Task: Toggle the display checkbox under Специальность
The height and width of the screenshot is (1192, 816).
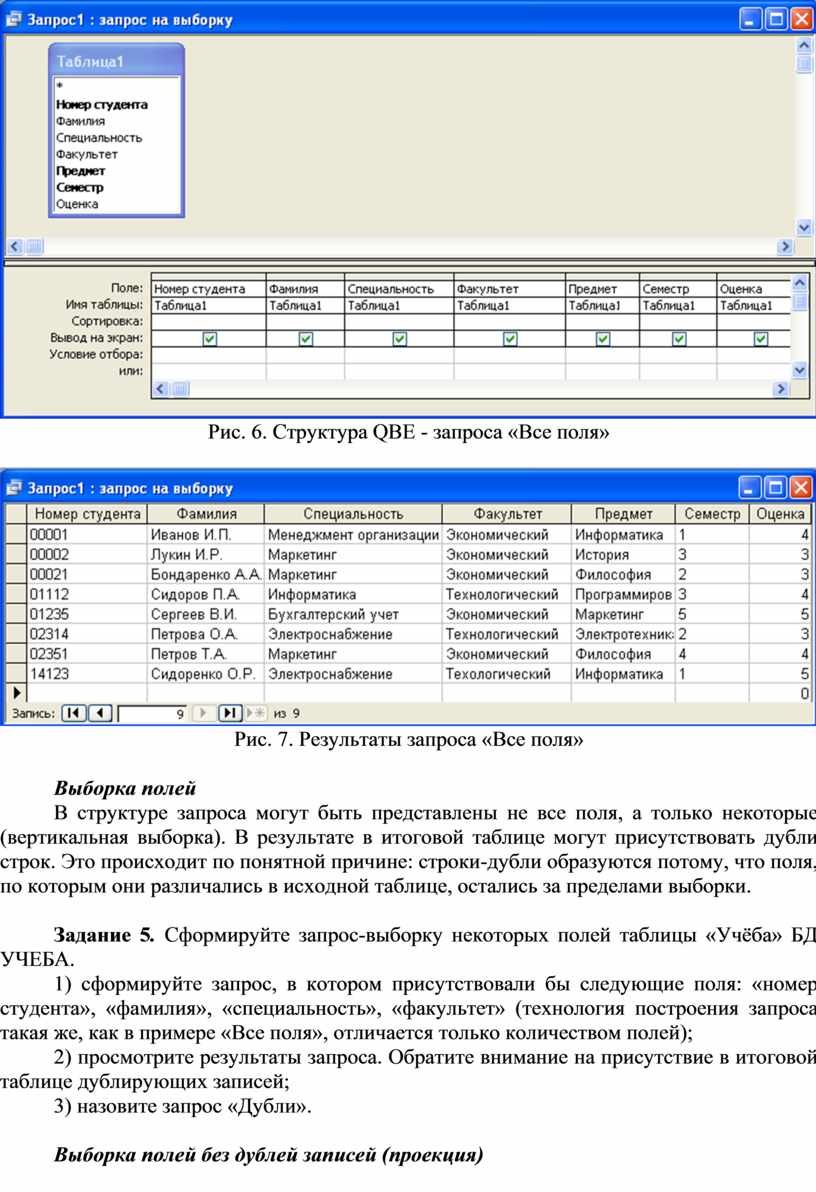Action: click(x=399, y=339)
